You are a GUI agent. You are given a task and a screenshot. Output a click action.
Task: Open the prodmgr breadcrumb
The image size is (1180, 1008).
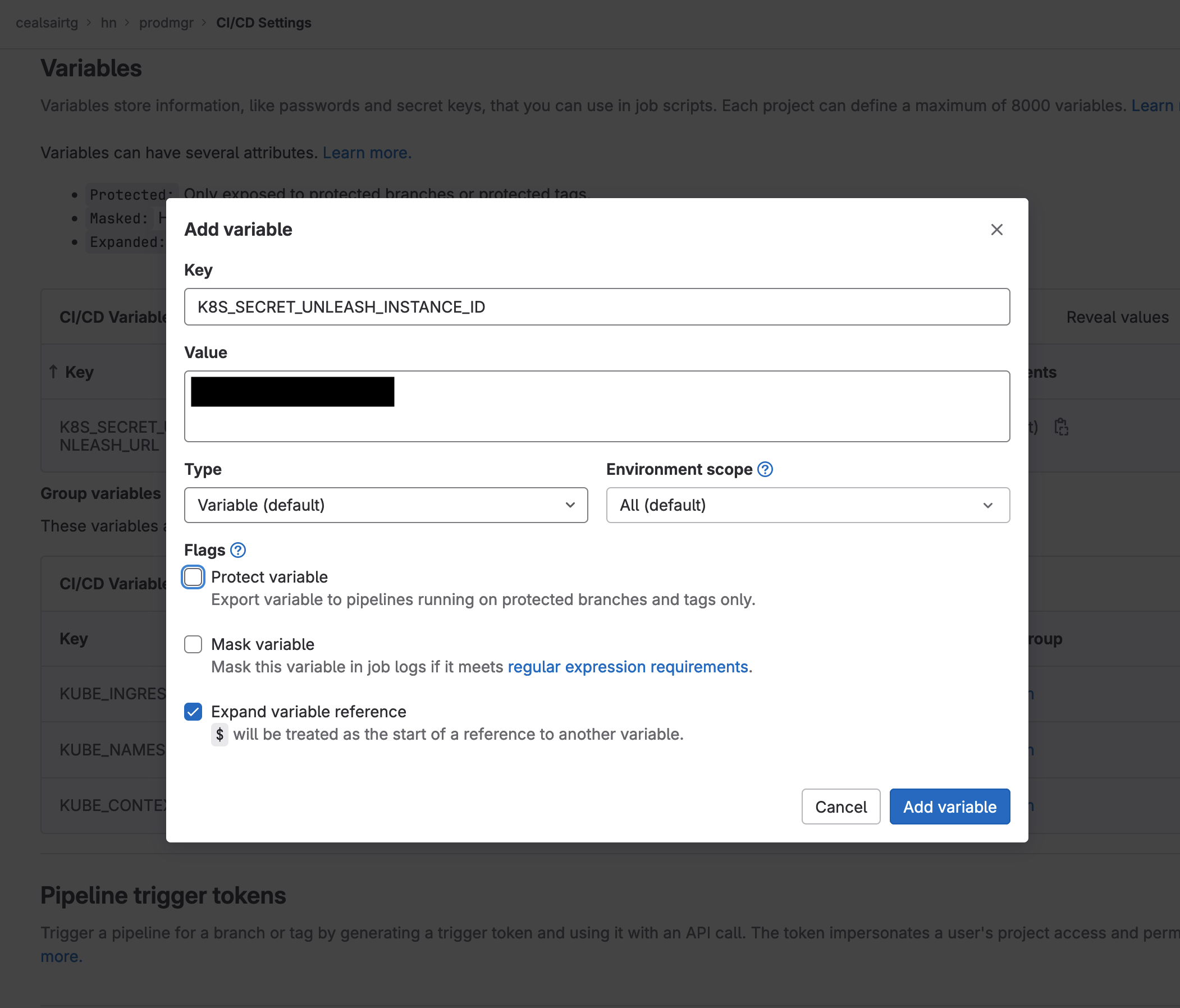click(x=166, y=23)
